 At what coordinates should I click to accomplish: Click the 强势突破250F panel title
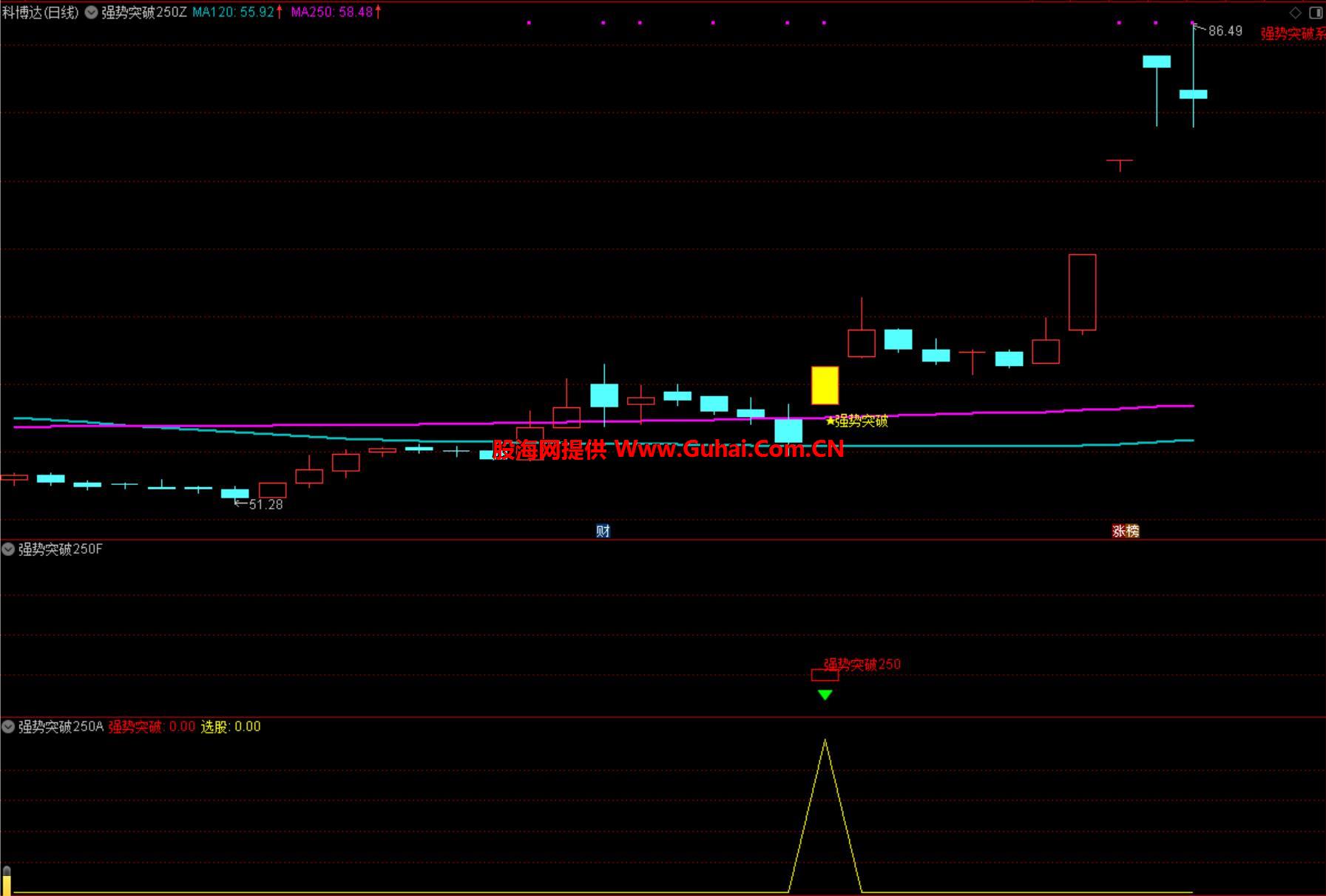[x=61, y=549]
